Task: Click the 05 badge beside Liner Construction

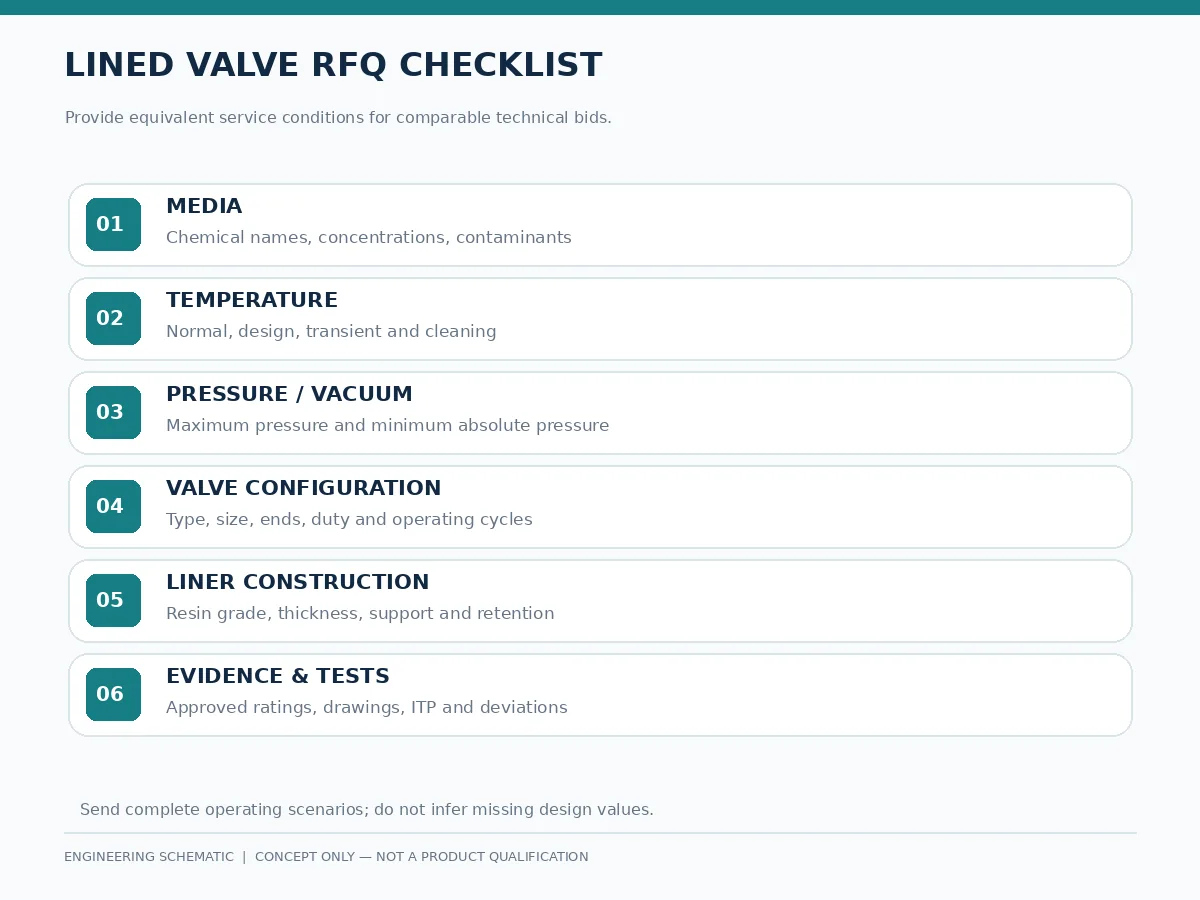Action: point(113,600)
